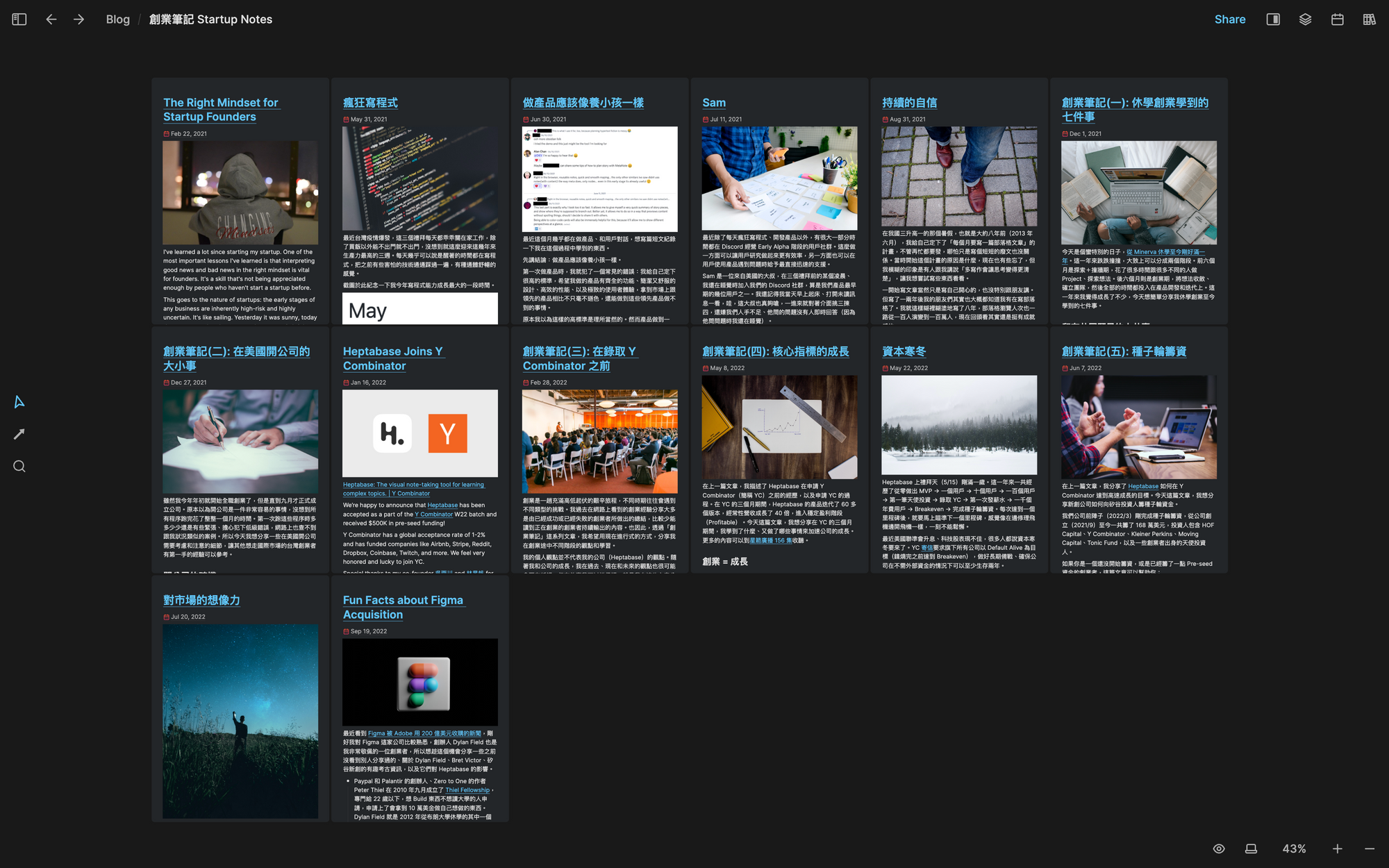The width and height of the screenshot is (1389, 868).
Task: Select the pointer selection tool
Action: pyautogui.click(x=19, y=402)
